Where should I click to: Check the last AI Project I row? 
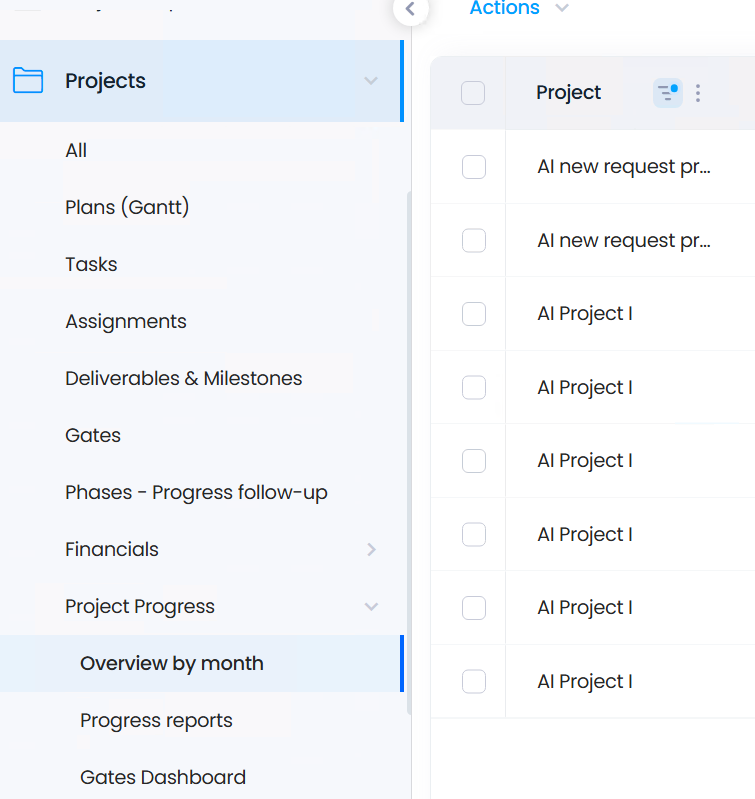[x=474, y=682]
